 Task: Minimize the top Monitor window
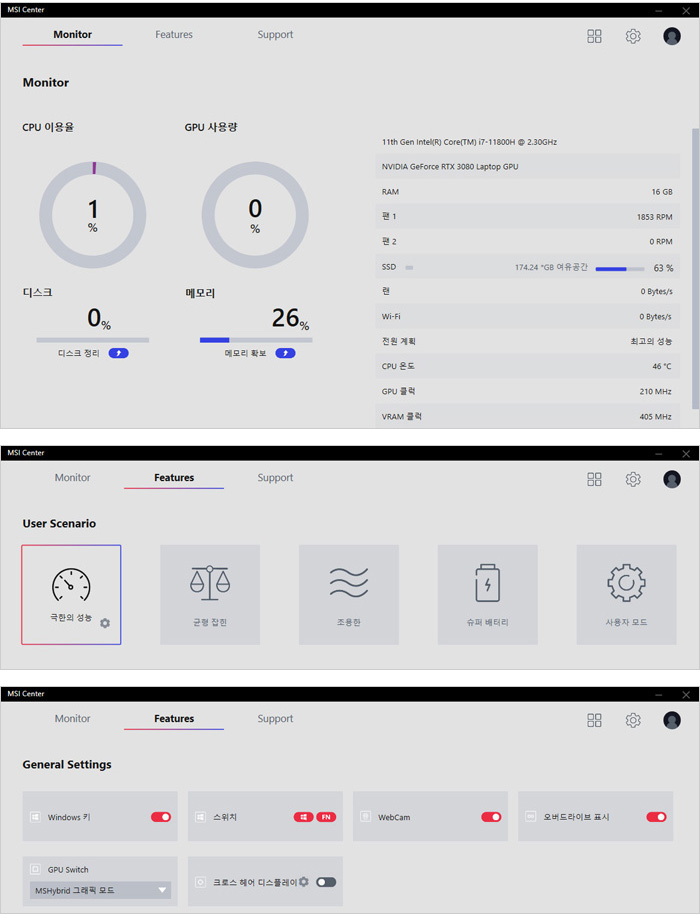[659, 11]
